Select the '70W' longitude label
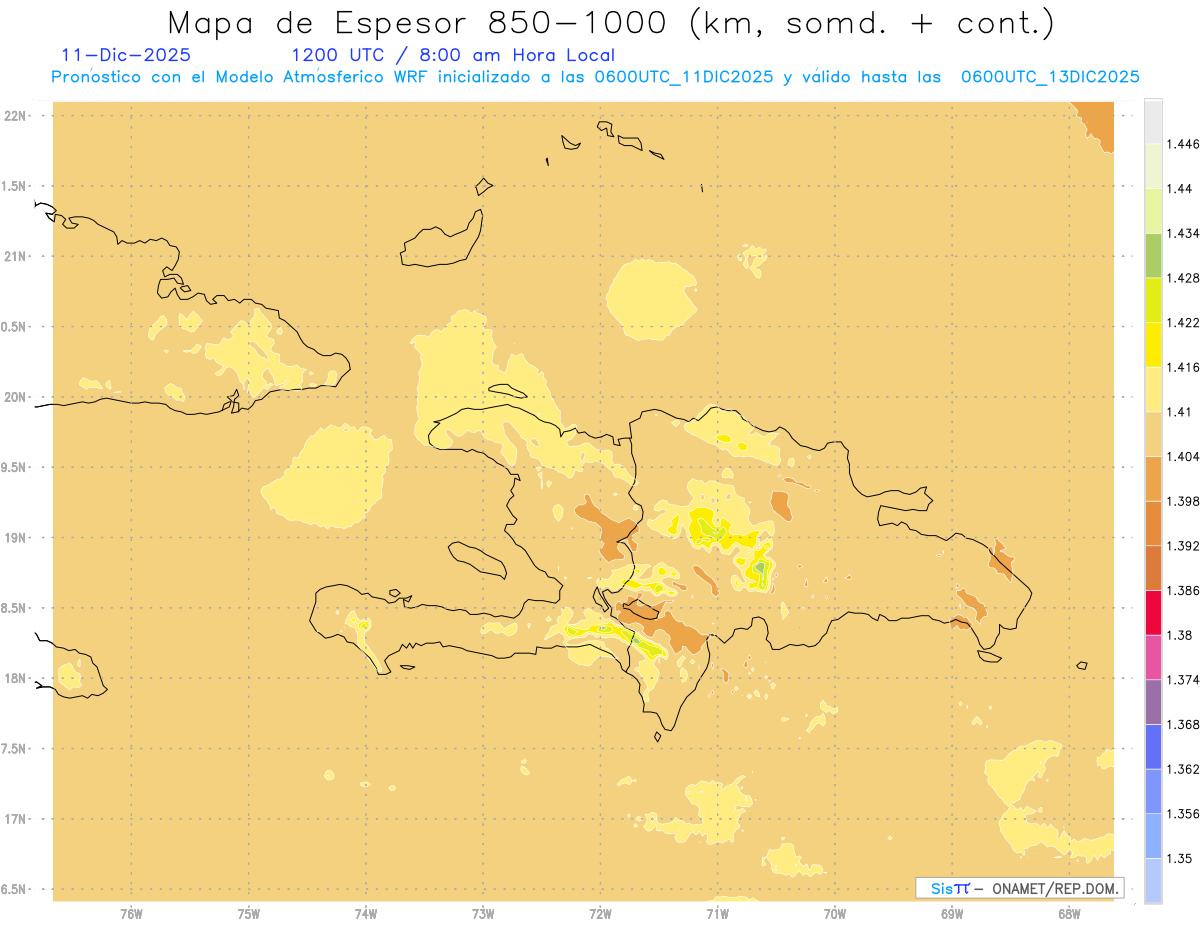1200x927 pixels. point(835,914)
